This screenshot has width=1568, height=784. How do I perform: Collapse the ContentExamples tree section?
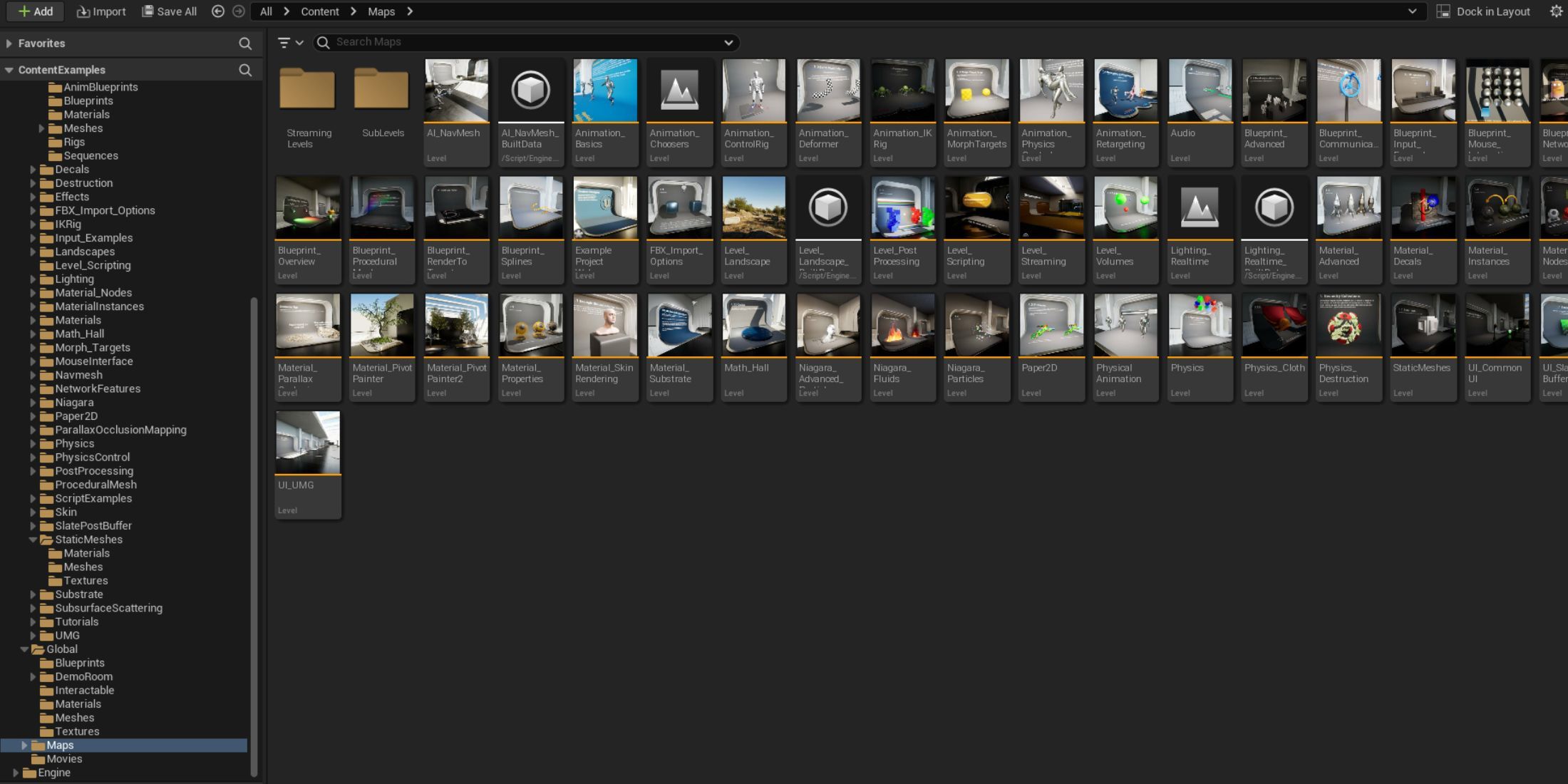[x=9, y=69]
